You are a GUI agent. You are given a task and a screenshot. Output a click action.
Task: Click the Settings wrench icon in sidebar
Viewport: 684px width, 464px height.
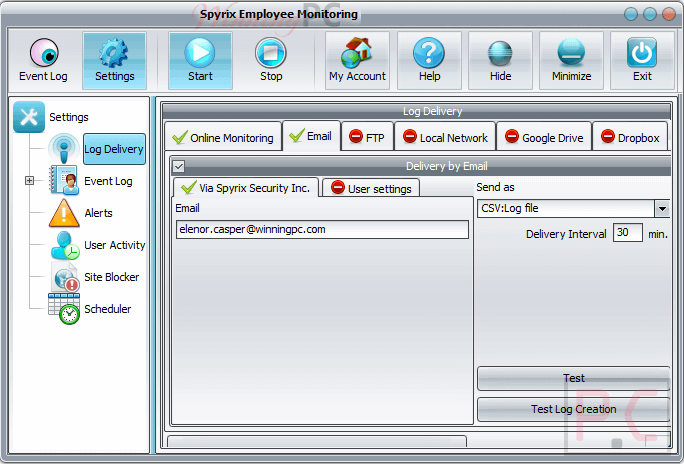tap(29, 117)
